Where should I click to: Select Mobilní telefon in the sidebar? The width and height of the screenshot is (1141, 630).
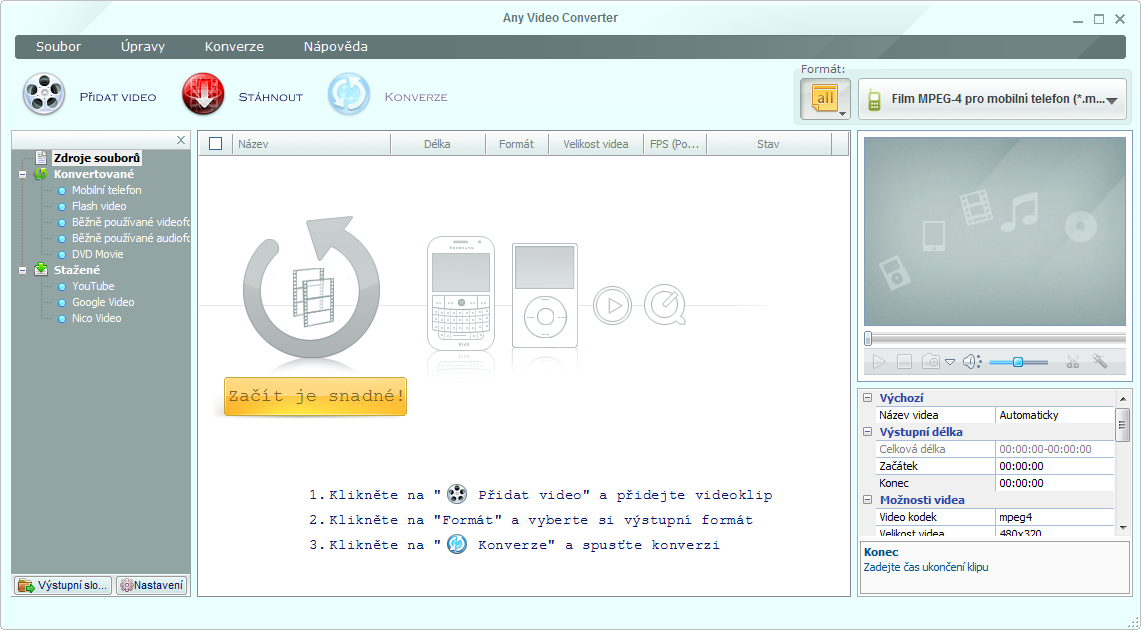tap(106, 190)
